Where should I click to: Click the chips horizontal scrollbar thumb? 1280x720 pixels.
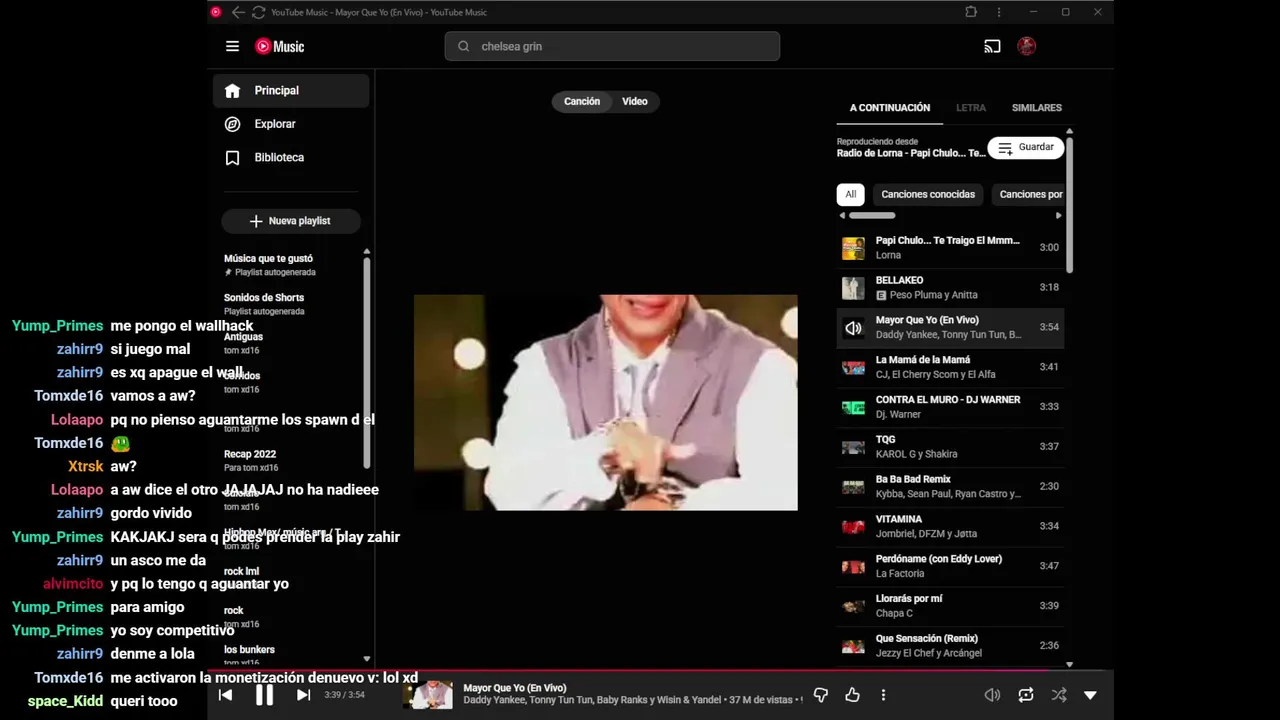pos(872,215)
